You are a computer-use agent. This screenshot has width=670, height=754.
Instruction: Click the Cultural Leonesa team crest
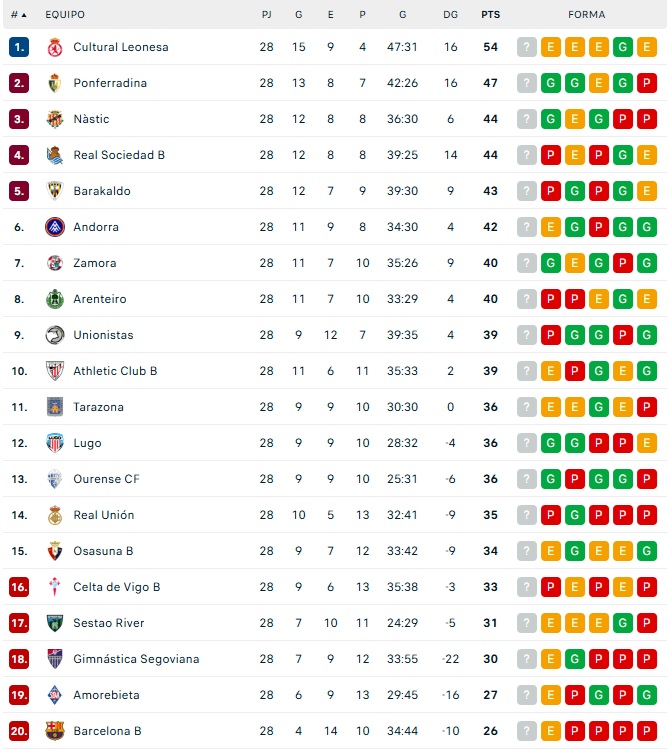pos(55,47)
